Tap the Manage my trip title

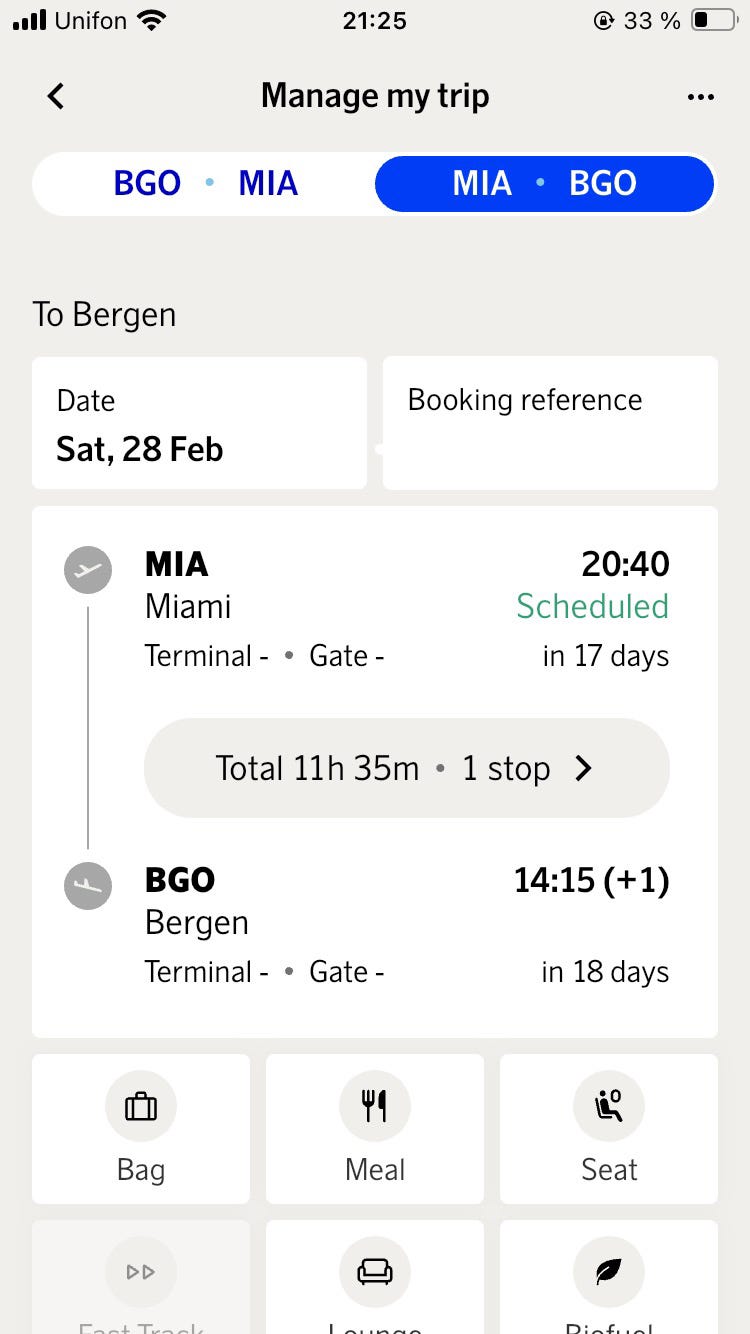click(x=375, y=96)
